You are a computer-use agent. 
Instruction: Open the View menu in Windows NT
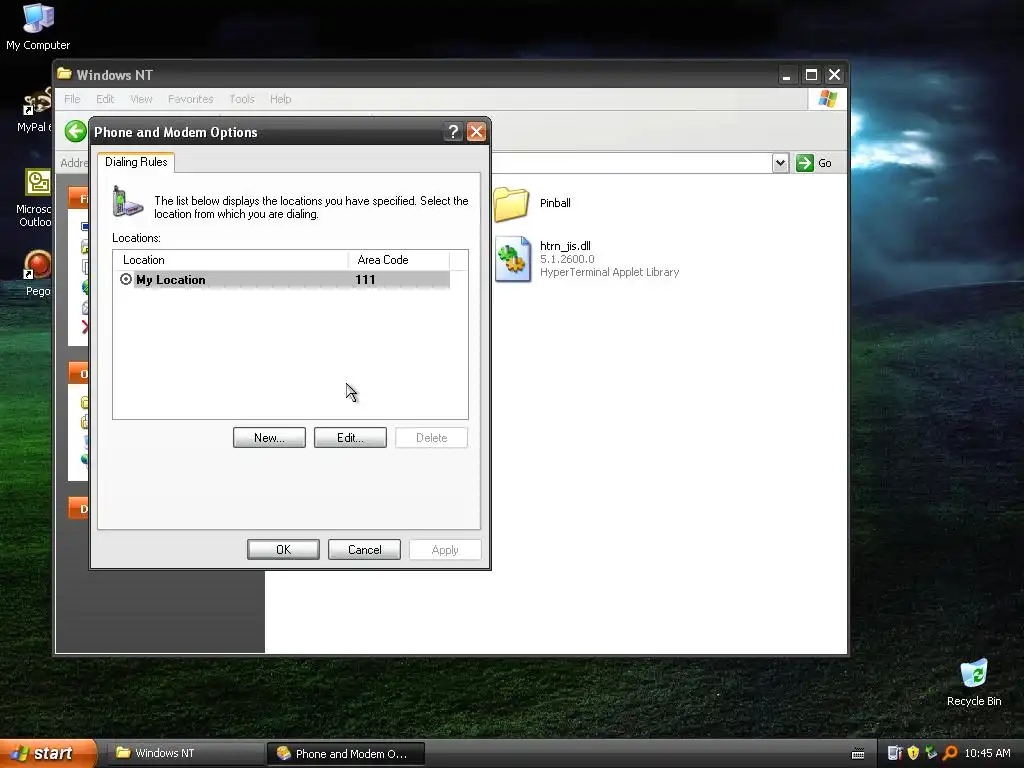pos(141,99)
